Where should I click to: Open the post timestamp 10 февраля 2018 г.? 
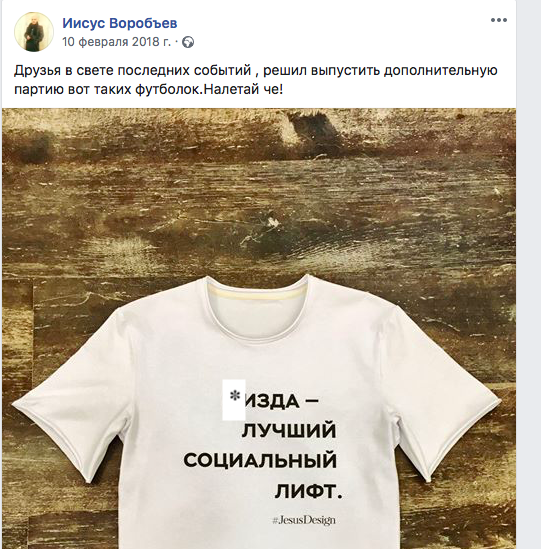(117, 42)
